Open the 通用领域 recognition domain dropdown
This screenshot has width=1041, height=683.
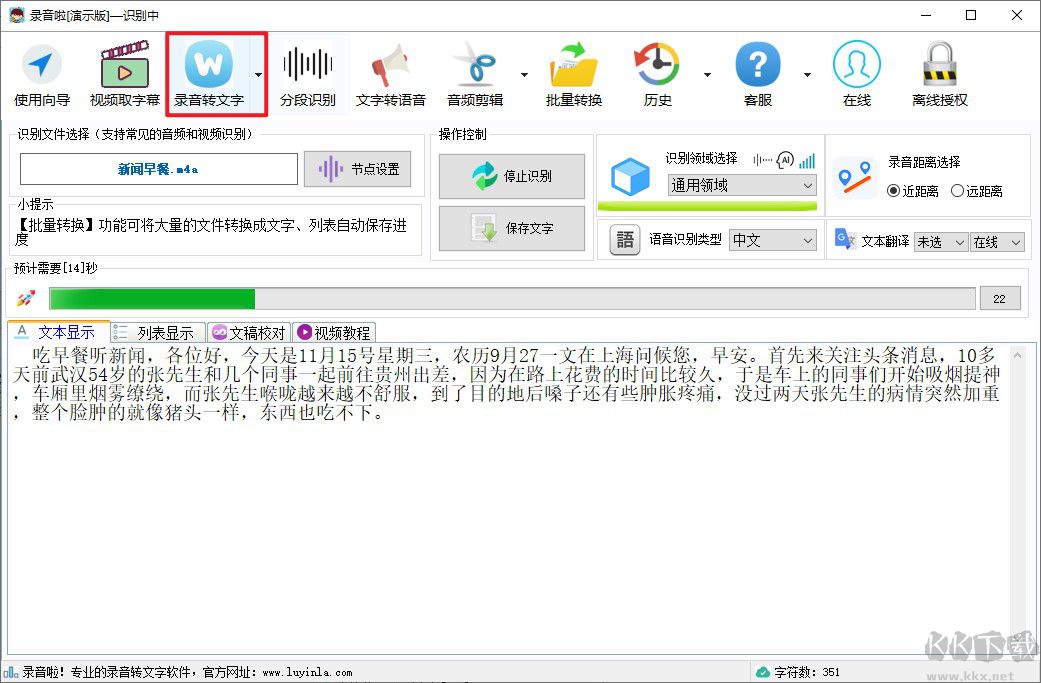[x=741, y=186]
